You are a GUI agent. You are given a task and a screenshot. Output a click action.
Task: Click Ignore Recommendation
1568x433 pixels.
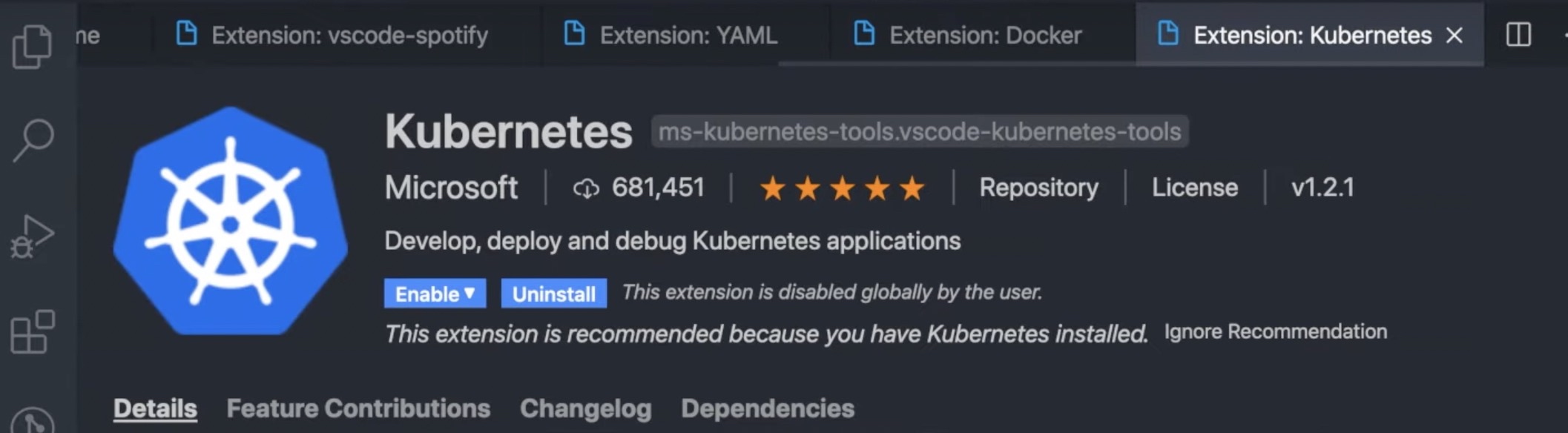[1275, 331]
